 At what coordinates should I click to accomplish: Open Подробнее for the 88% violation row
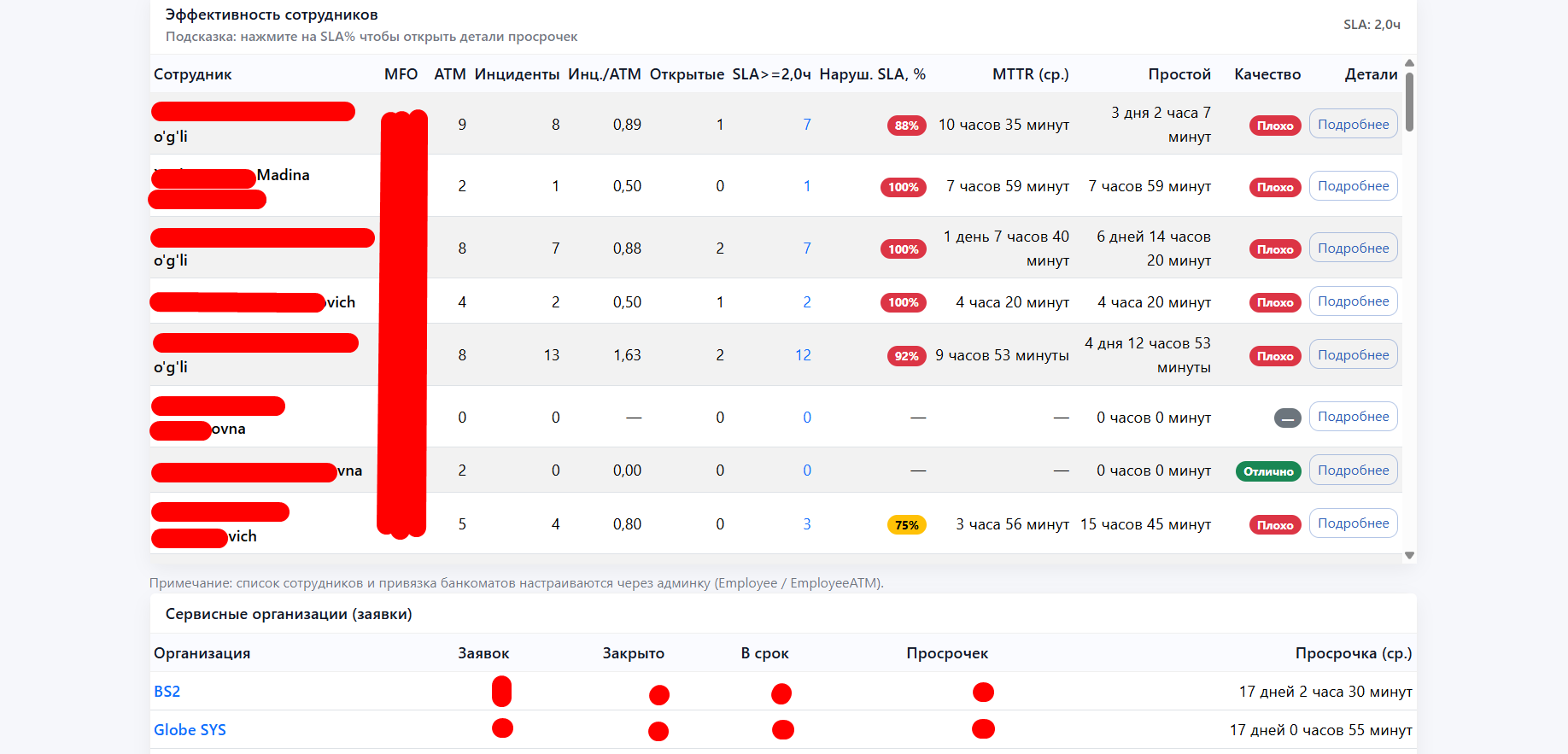pos(1353,125)
